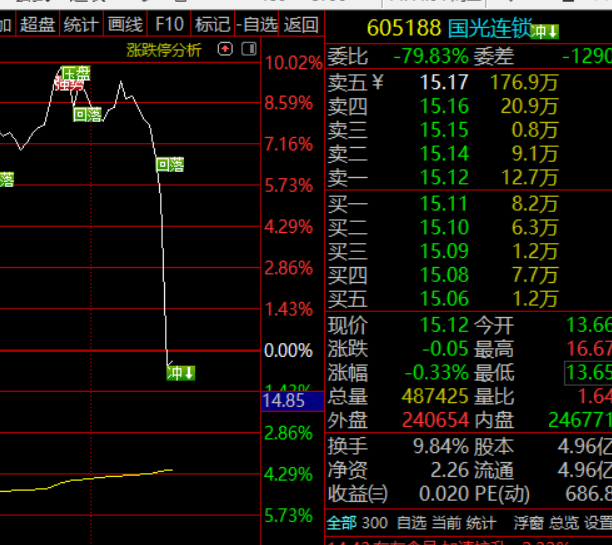This screenshot has width=612, height=545.
Task: Click the red up-arrow circle icon
Action: point(225,49)
